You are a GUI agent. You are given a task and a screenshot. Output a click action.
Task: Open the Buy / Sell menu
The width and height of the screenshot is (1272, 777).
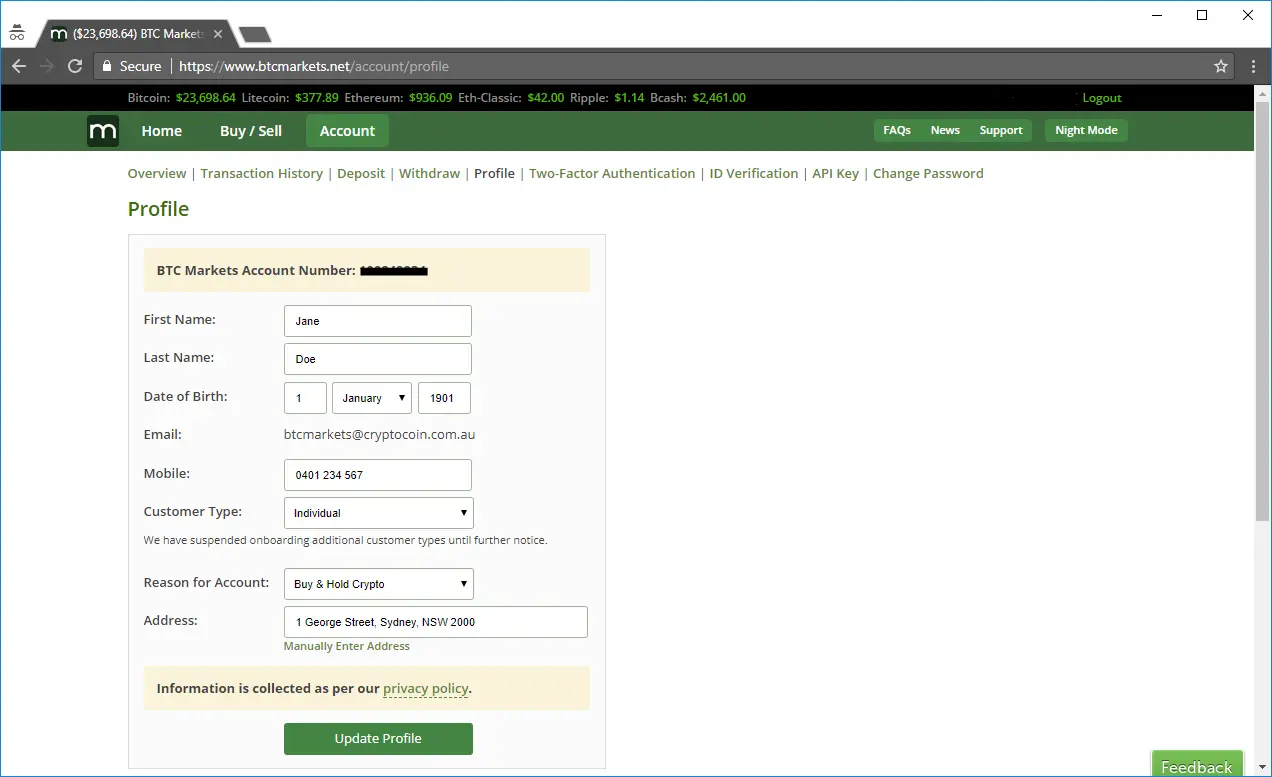coord(251,131)
